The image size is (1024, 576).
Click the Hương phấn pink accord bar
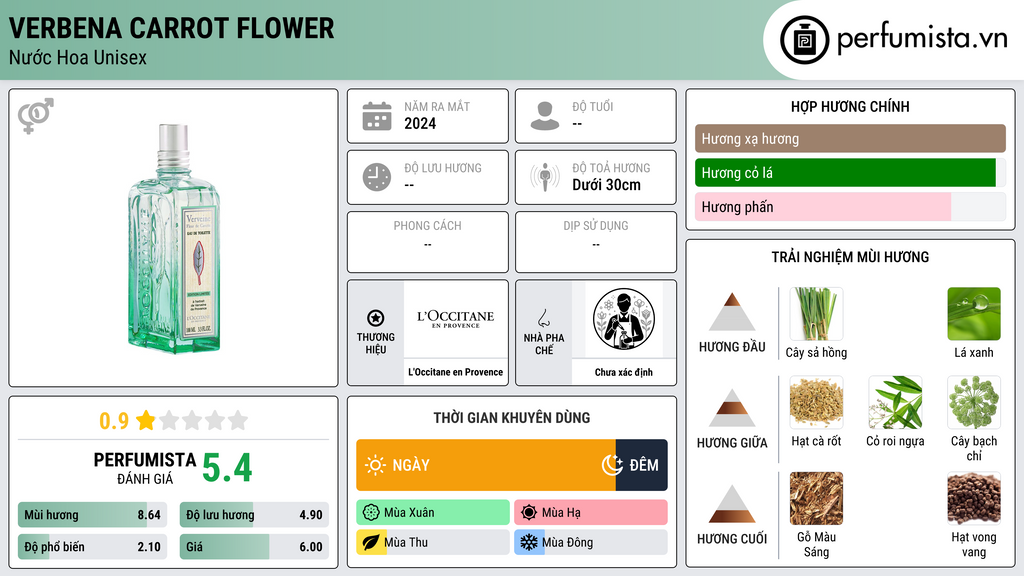click(823, 206)
